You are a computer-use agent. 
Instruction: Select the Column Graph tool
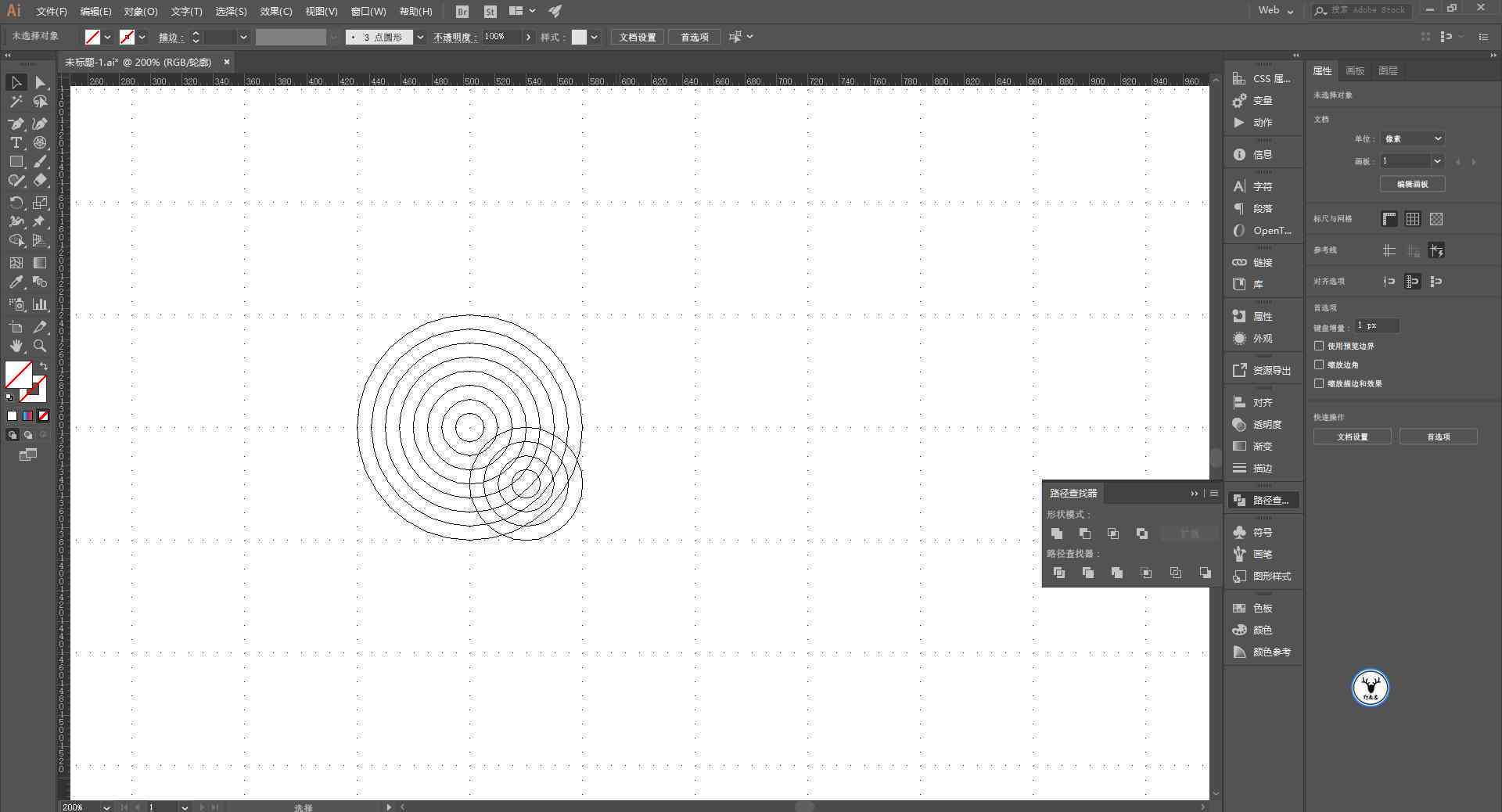41,304
